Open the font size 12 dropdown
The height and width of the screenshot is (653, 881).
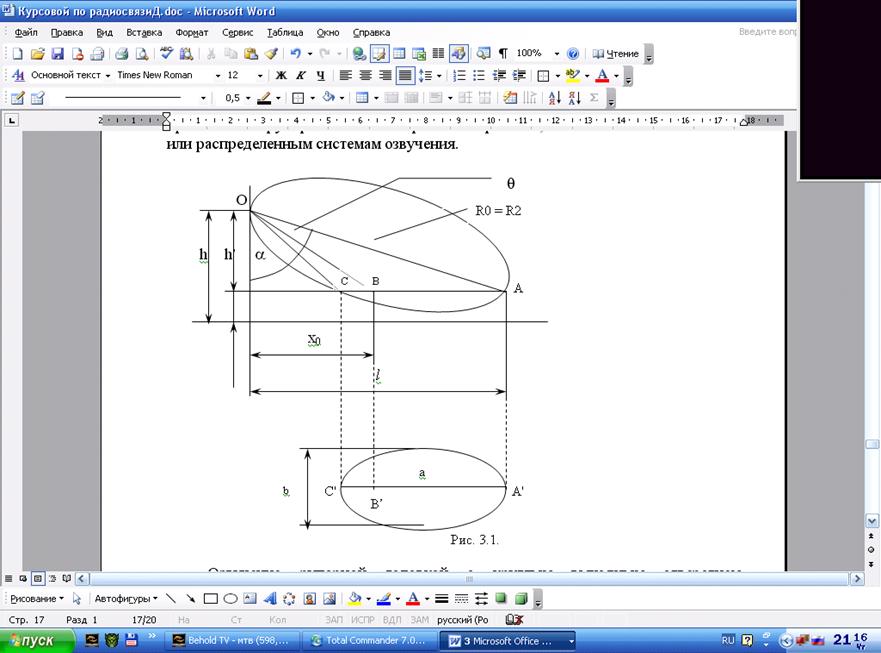coord(260,76)
